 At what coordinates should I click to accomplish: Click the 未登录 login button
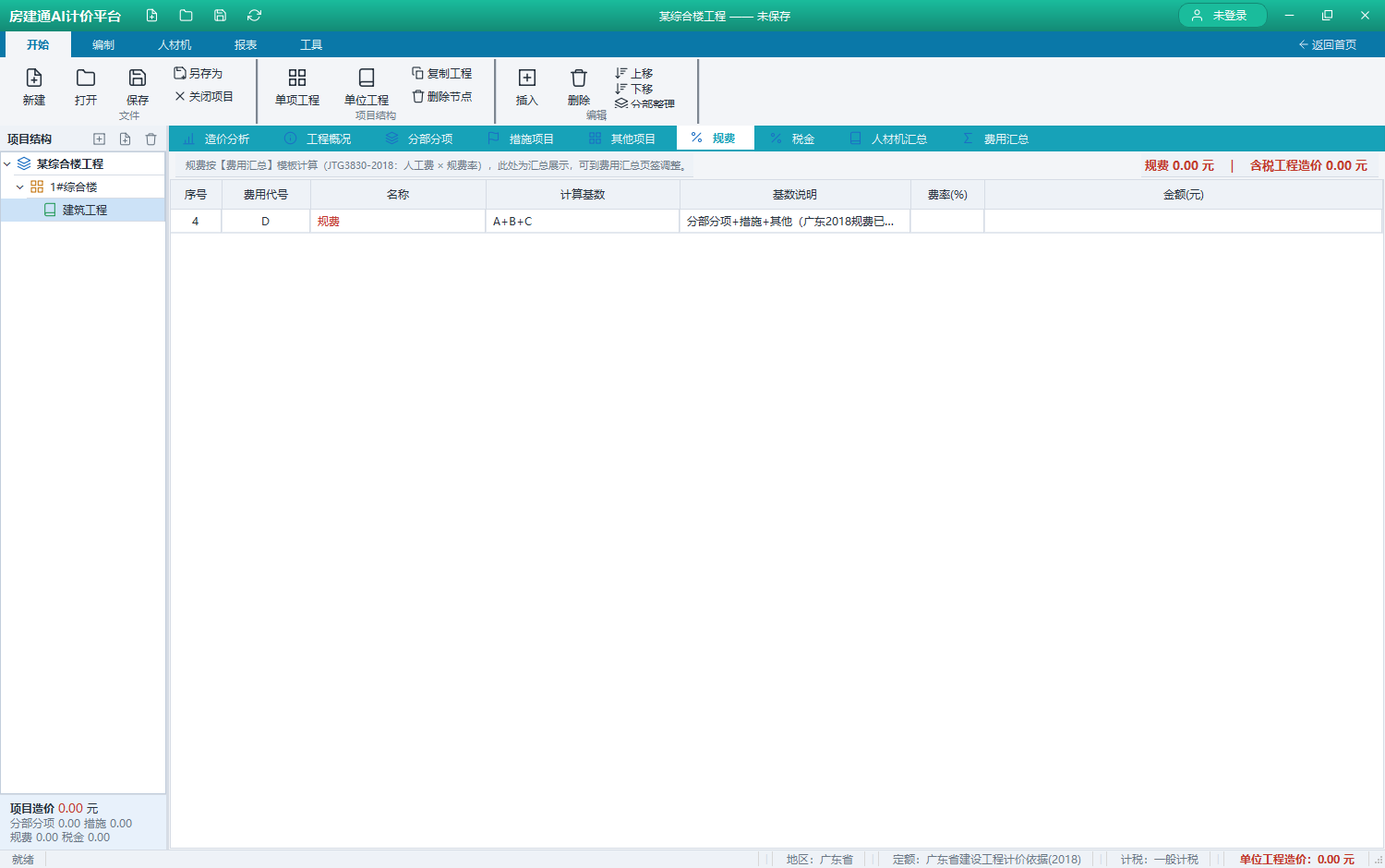(x=1222, y=16)
